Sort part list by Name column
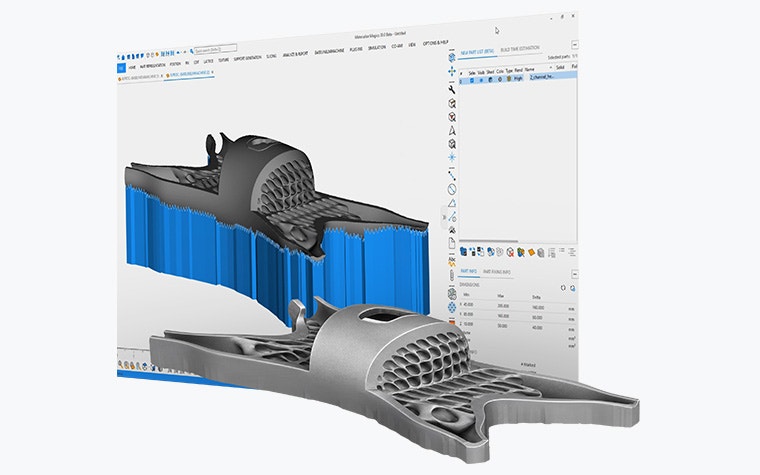The image size is (760, 475). (x=530, y=69)
